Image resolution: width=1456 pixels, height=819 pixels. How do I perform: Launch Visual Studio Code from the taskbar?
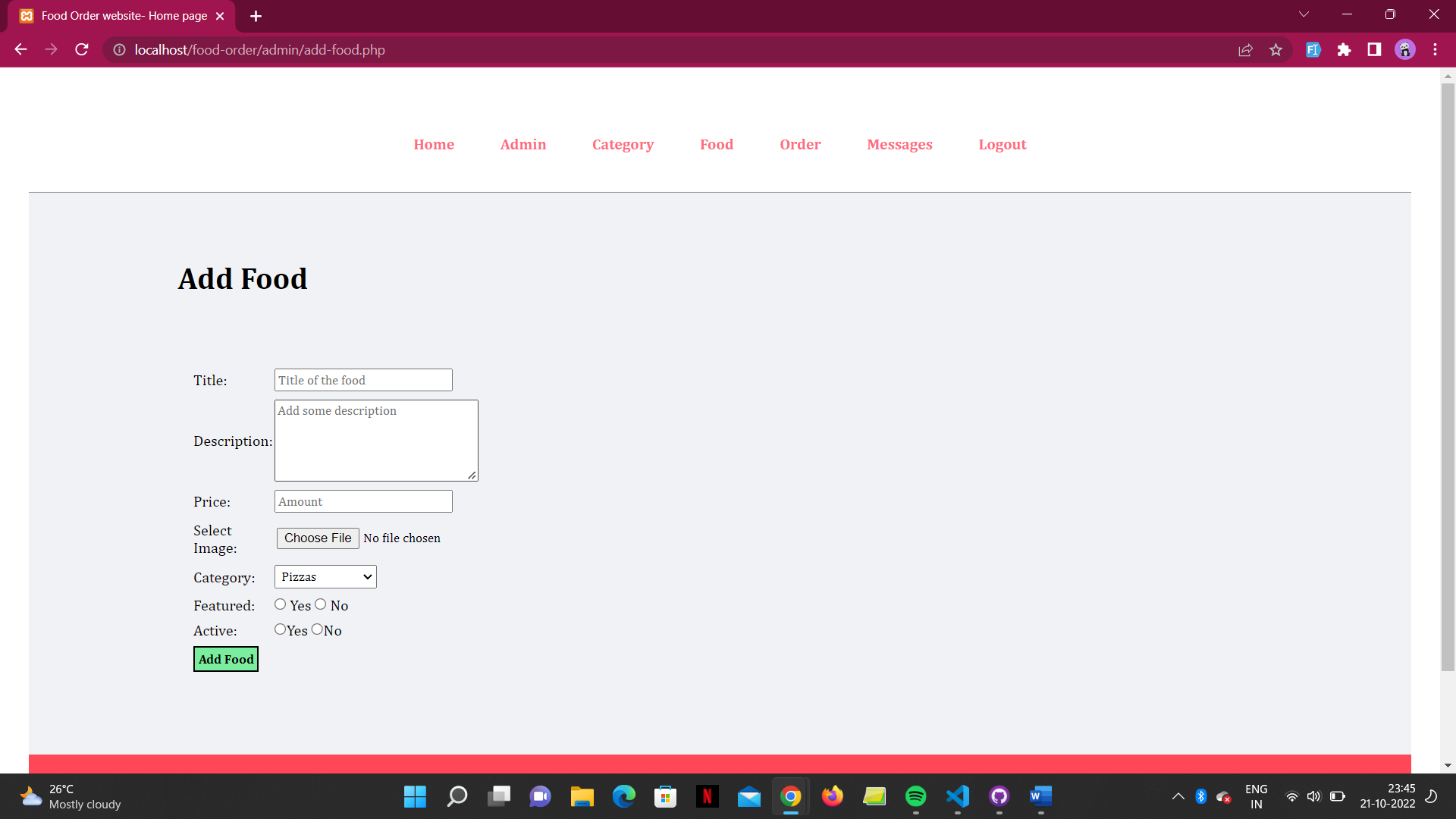coord(957,796)
